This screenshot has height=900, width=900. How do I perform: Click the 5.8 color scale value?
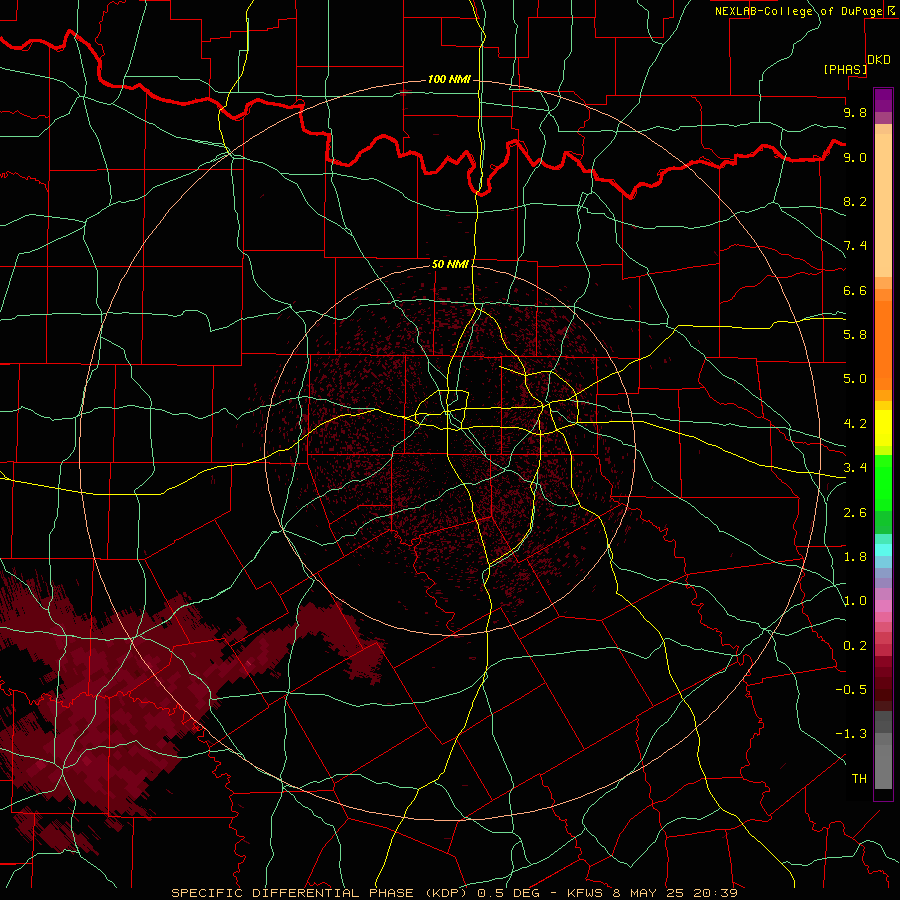click(855, 335)
